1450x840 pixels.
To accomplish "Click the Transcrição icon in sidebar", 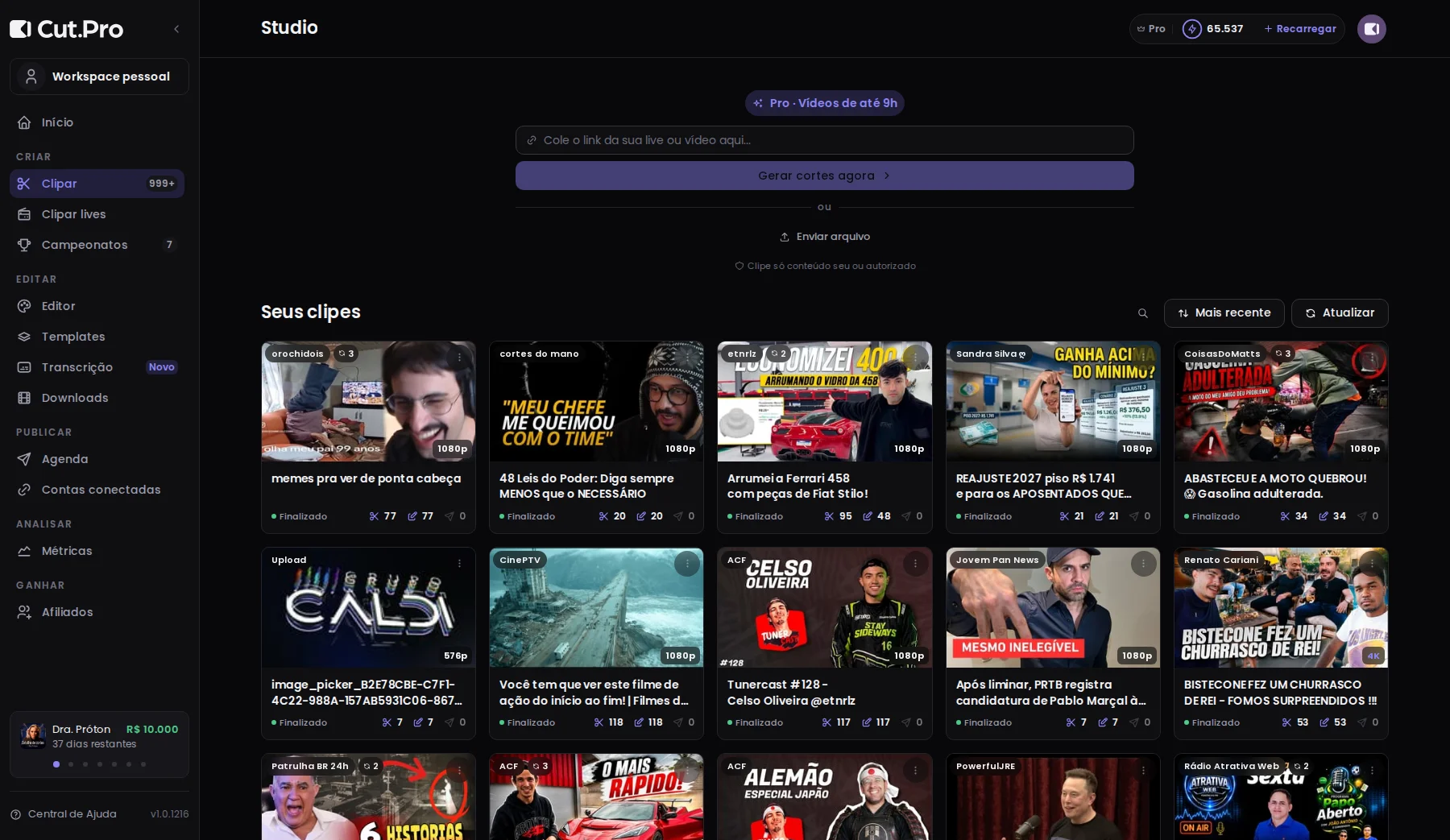I will [24, 367].
